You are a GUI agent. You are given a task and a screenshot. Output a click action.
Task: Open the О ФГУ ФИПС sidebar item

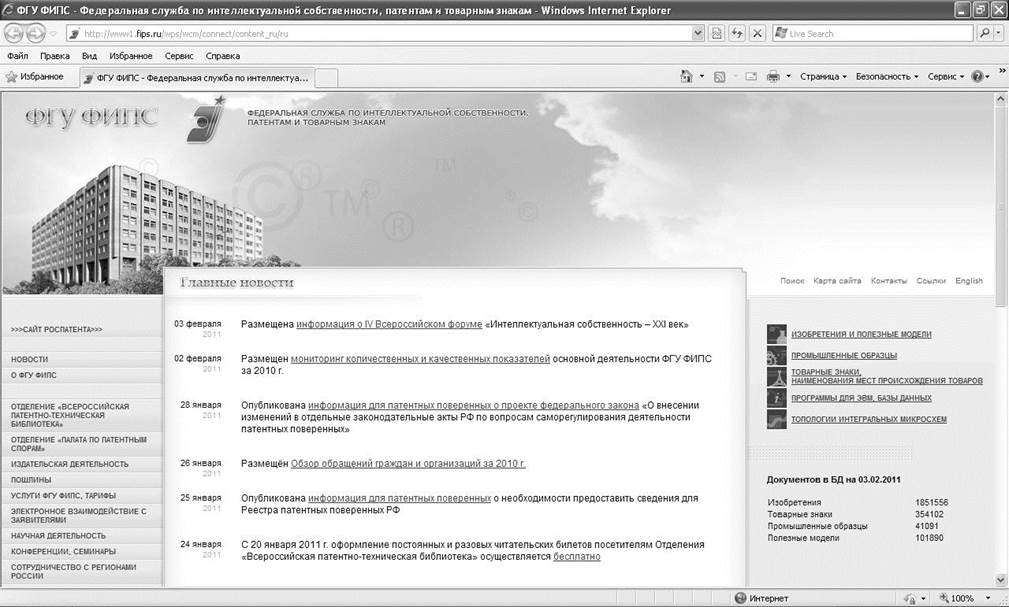pos(33,375)
